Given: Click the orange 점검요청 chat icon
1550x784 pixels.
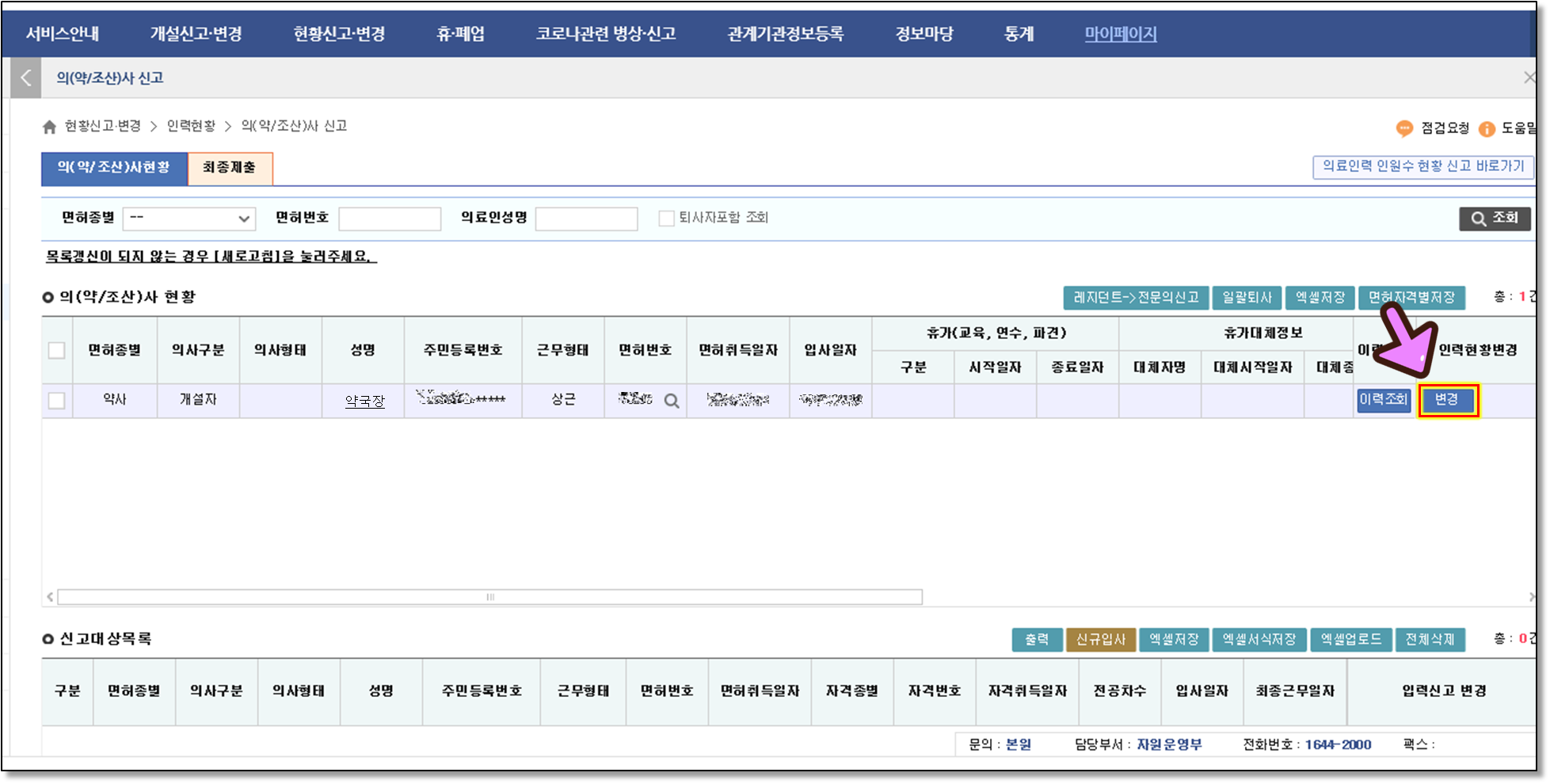Looking at the screenshot, I should click(x=1404, y=128).
